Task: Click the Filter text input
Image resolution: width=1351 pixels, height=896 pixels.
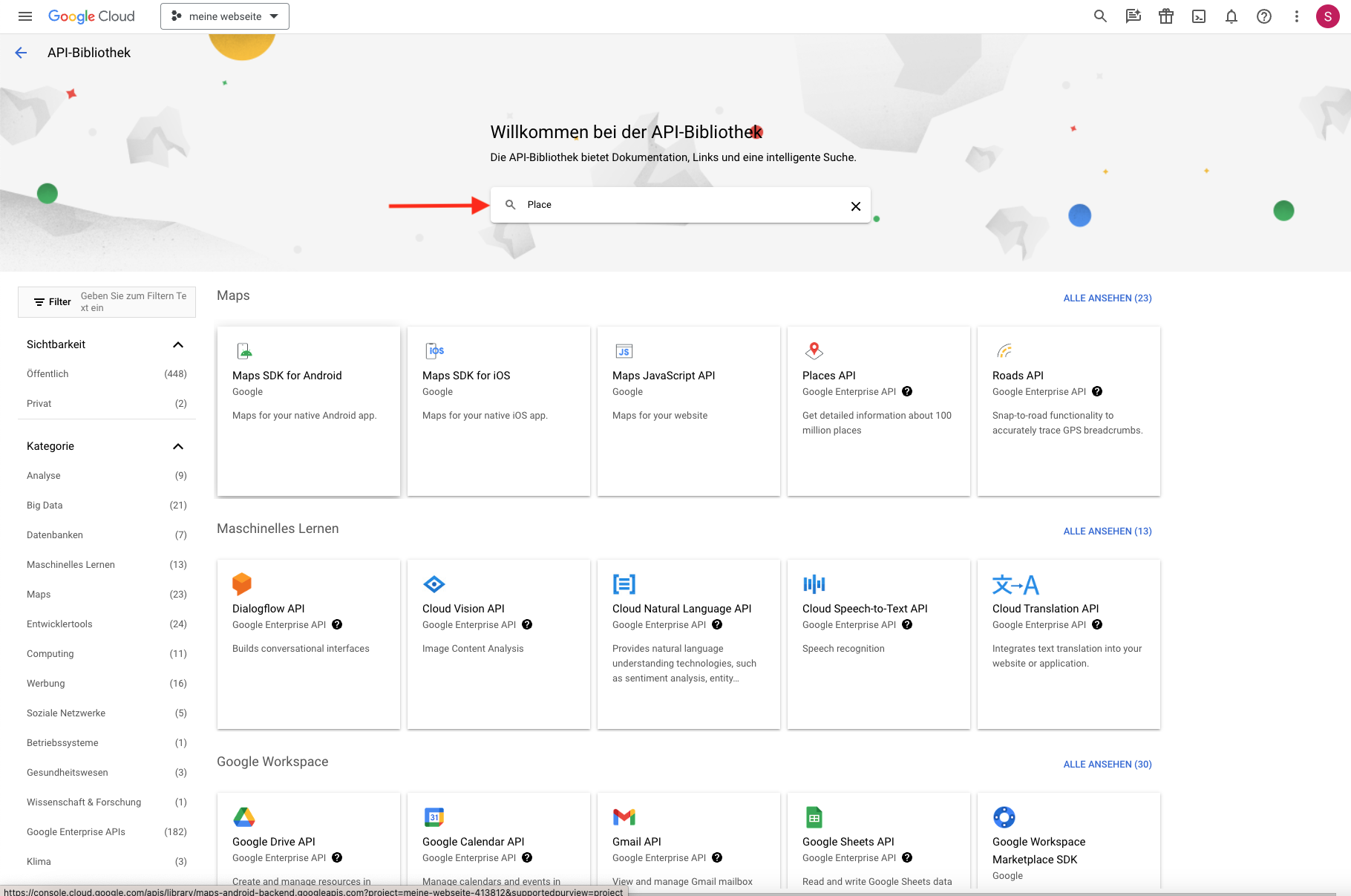Action: pos(136,302)
